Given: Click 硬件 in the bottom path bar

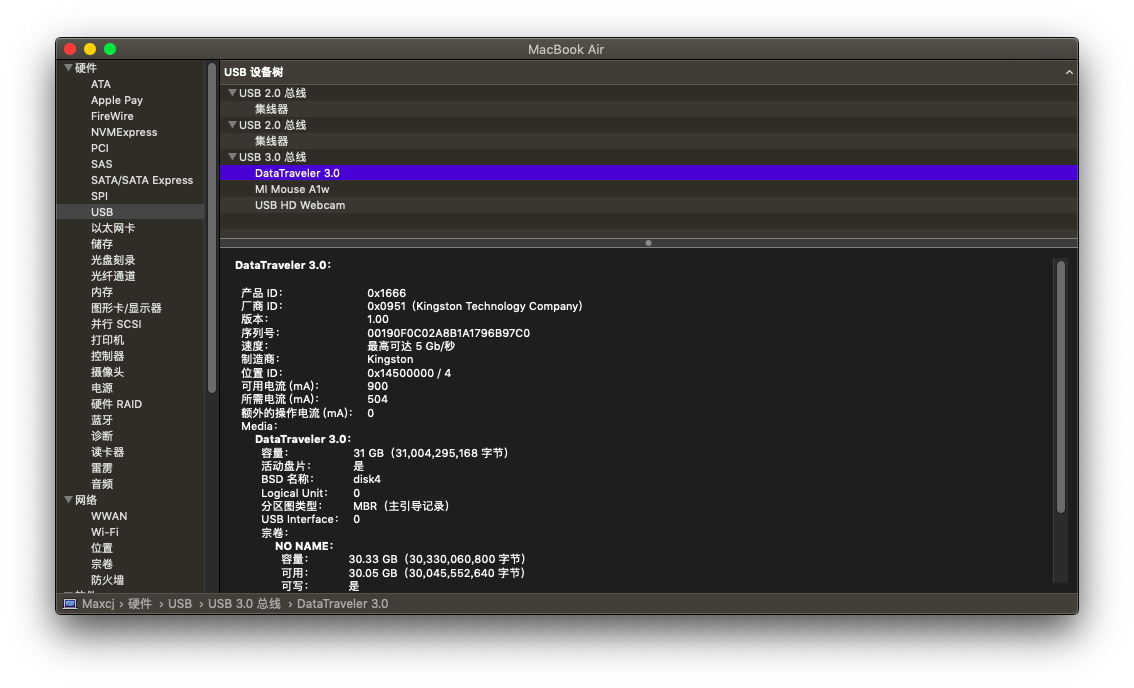Looking at the screenshot, I should [140, 603].
